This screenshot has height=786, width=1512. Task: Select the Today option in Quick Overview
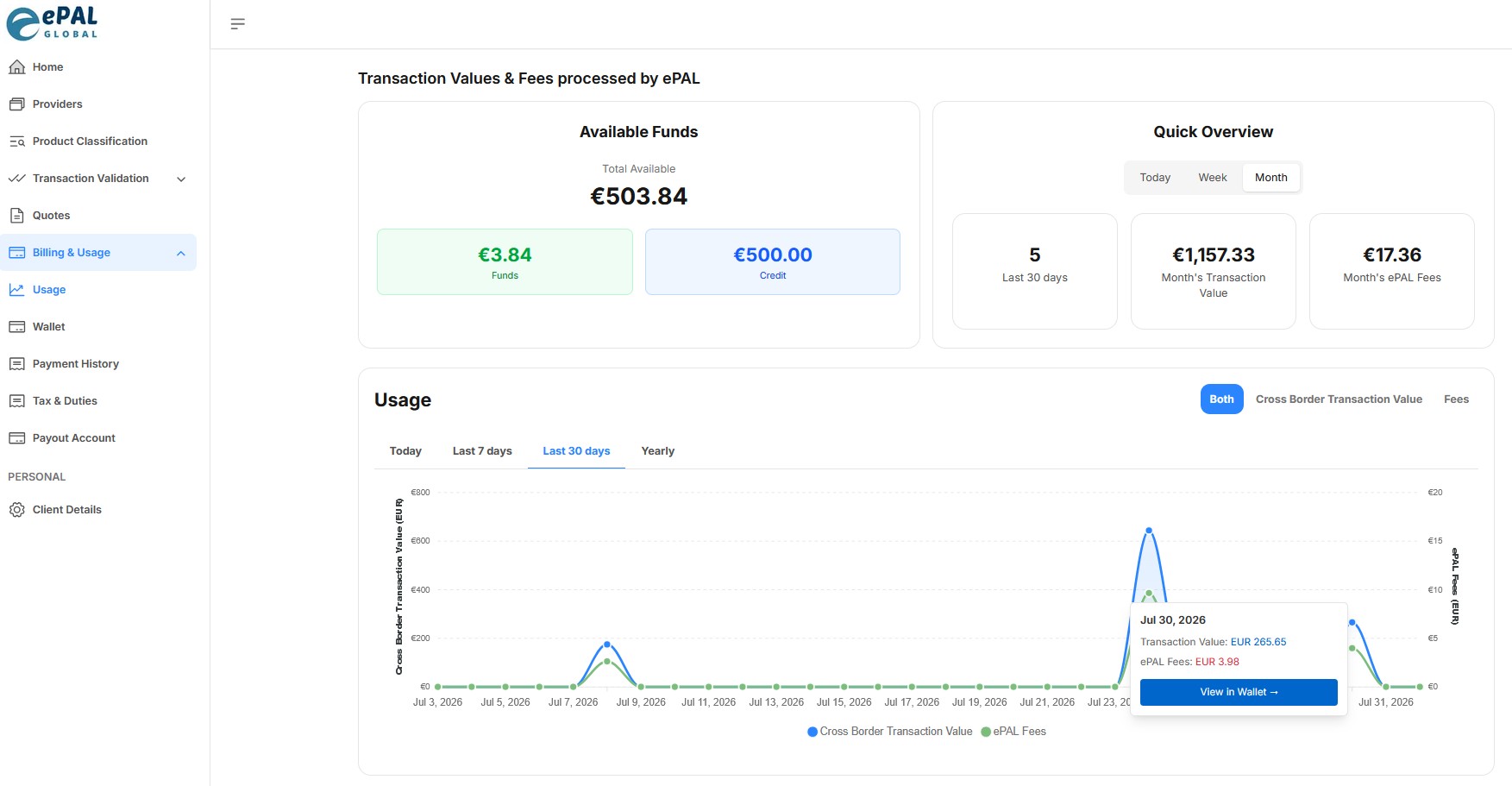click(x=1155, y=178)
